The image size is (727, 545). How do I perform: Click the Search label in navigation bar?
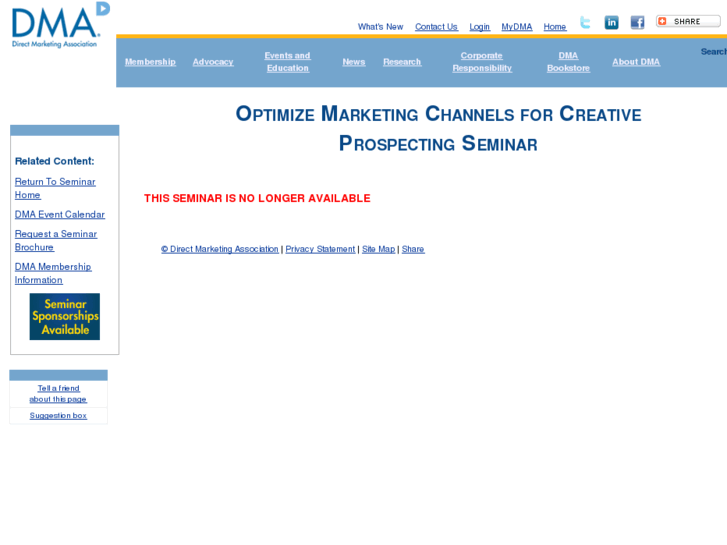[714, 51]
